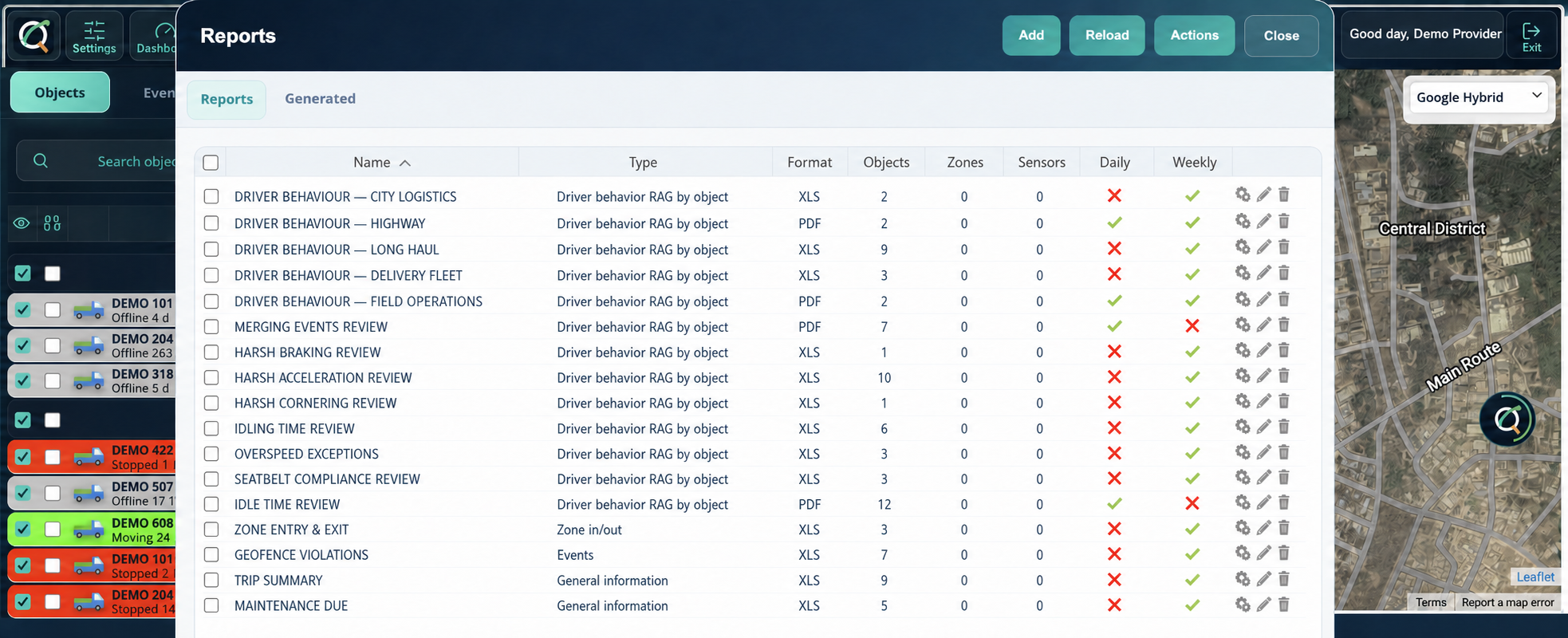This screenshot has width=1568, height=638.
Task: Check the TRIP SUMMARY row checkbox
Action: 211,581
